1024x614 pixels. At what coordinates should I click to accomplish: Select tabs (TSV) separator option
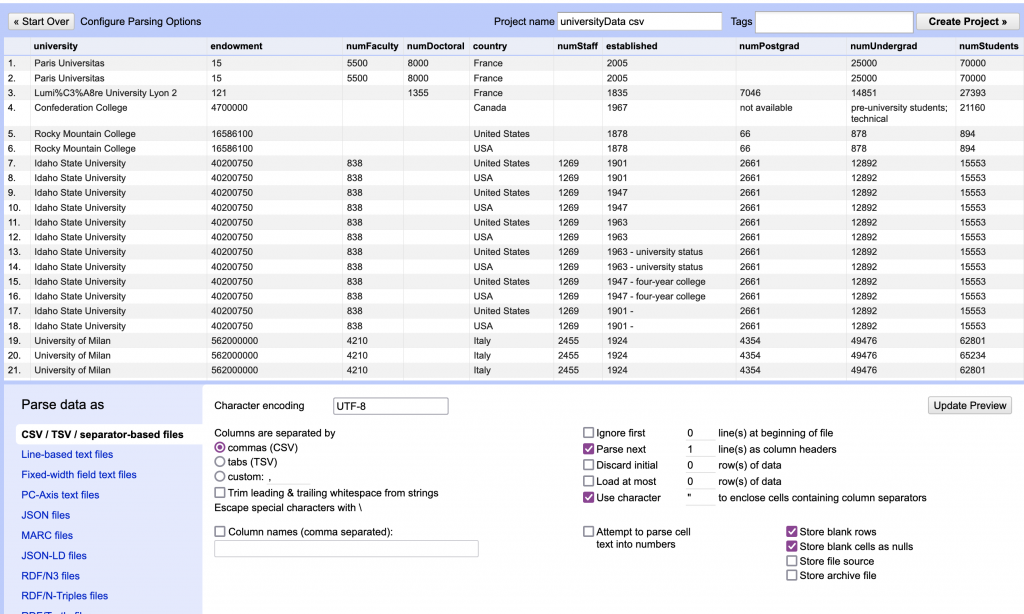pyautogui.click(x=220, y=462)
